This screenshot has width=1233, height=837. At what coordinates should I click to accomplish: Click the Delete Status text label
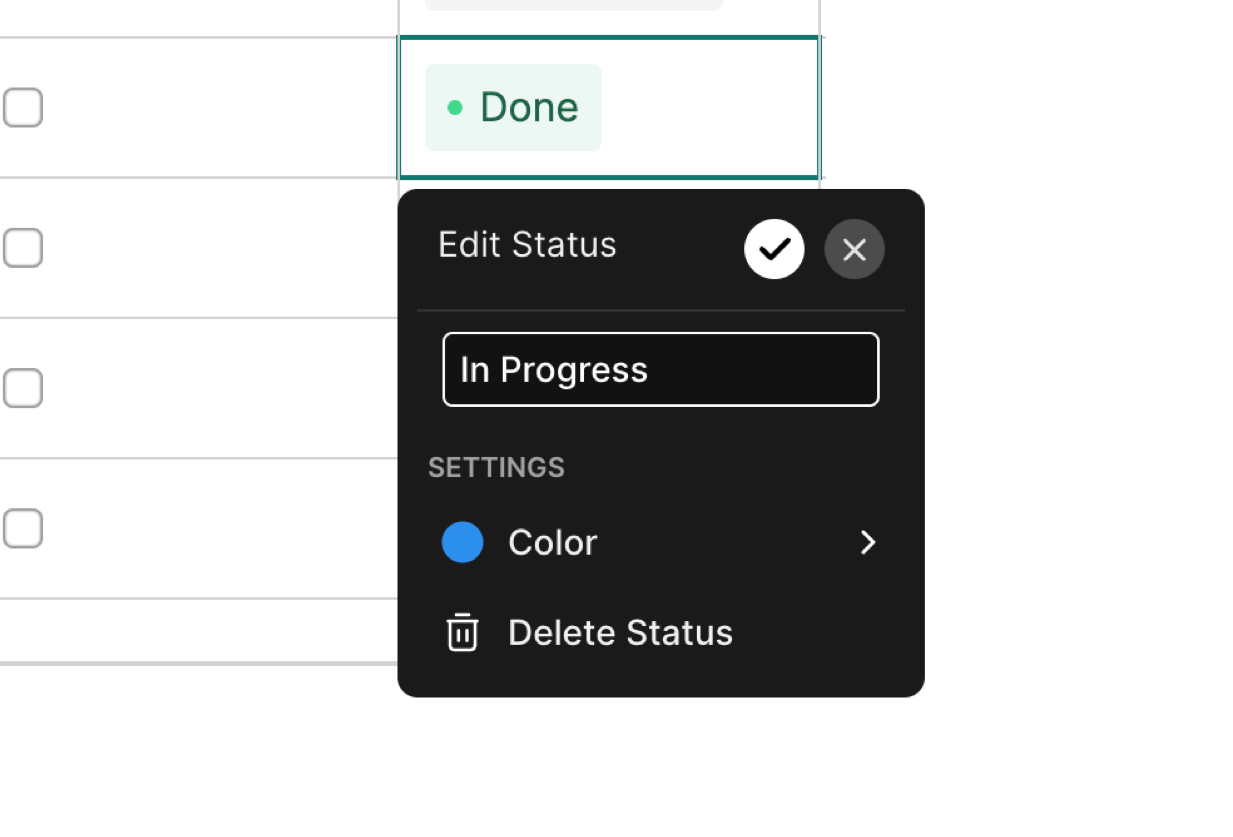[x=620, y=633]
